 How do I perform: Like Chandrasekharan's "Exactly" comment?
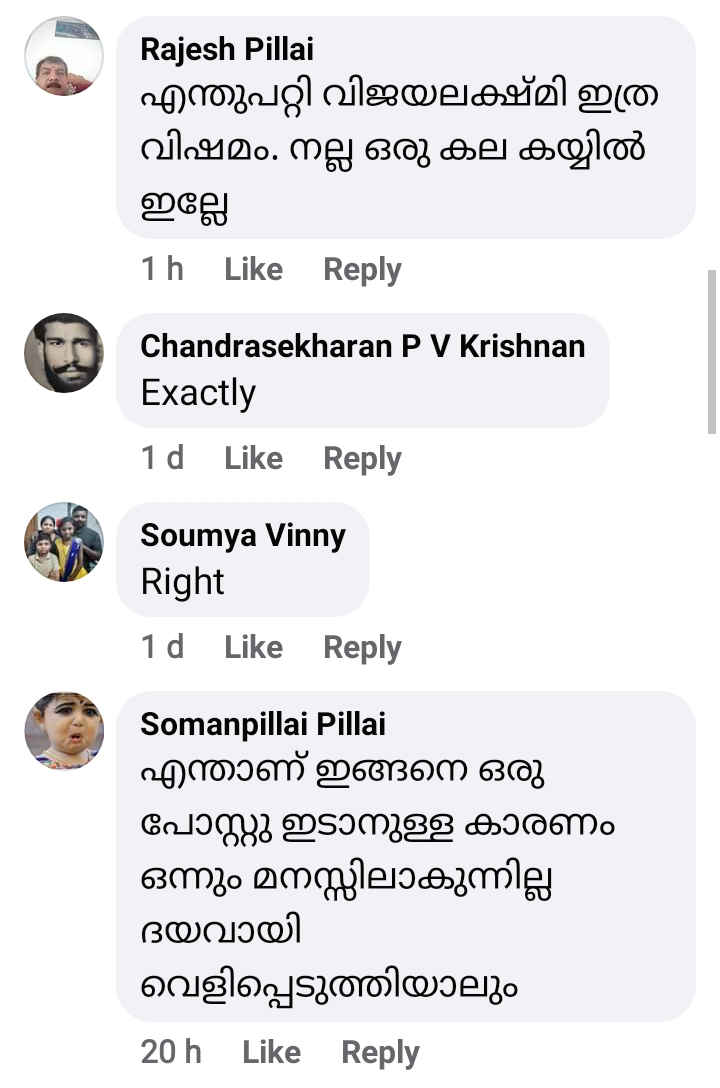click(253, 458)
